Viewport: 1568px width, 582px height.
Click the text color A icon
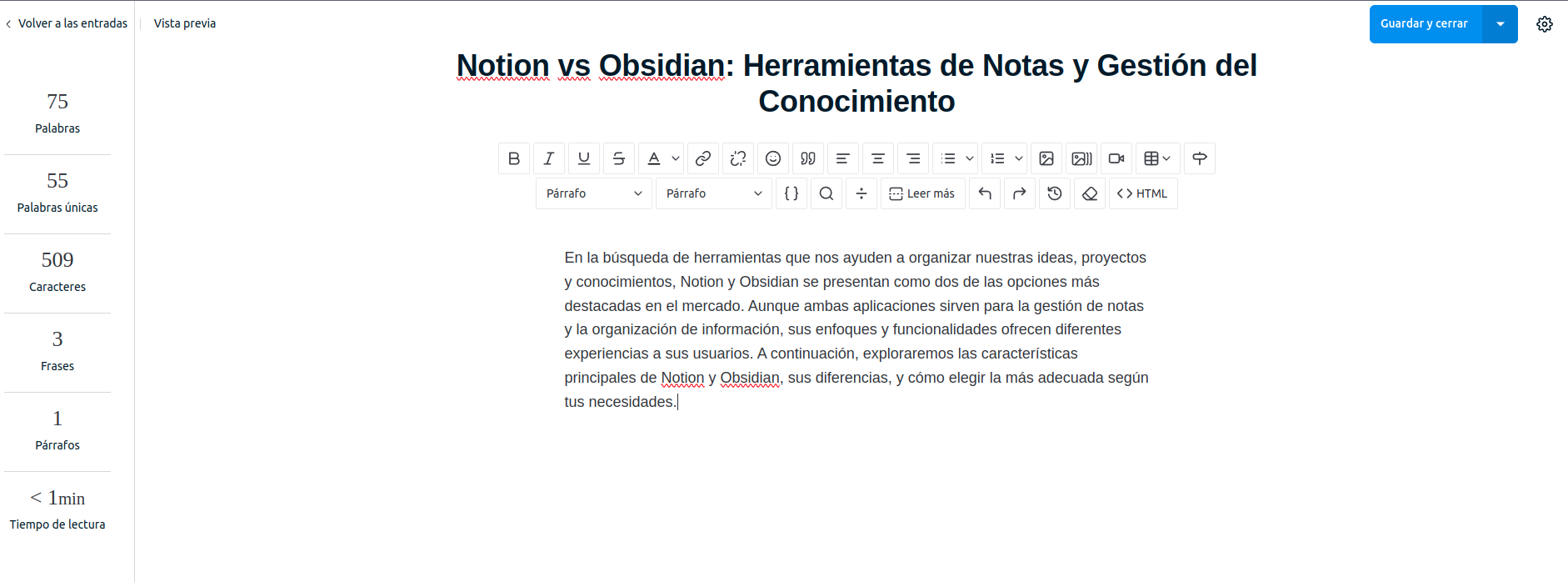pyautogui.click(x=654, y=158)
